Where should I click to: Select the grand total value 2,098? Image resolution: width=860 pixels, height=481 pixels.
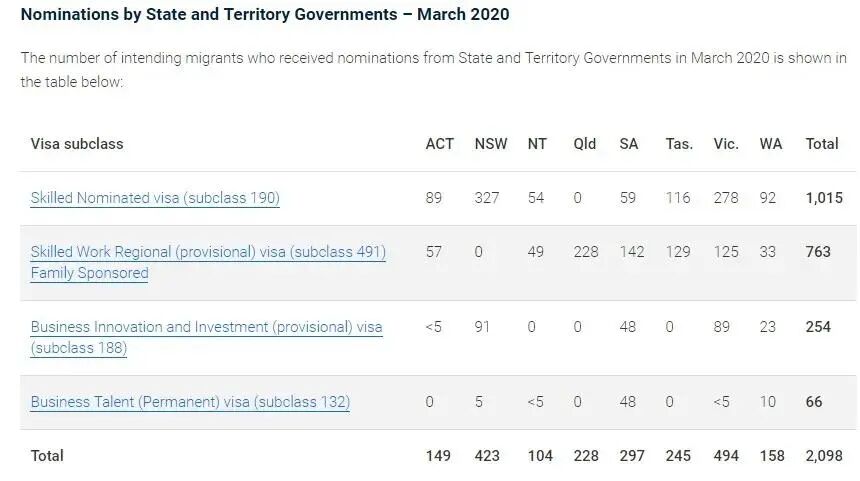pos(824,456)
